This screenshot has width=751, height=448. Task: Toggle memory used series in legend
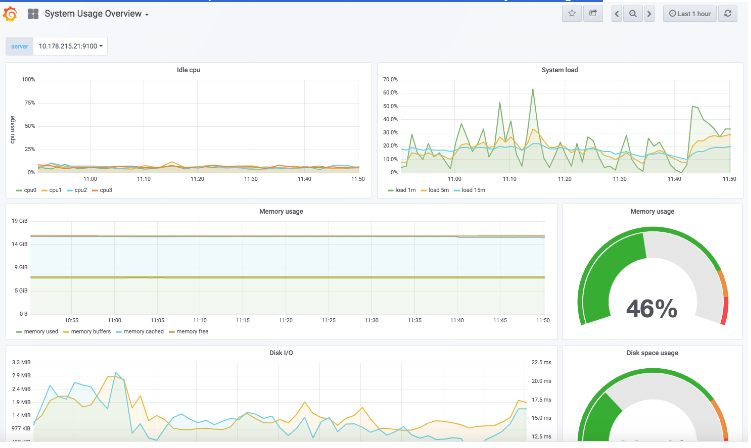click(37, 332)
